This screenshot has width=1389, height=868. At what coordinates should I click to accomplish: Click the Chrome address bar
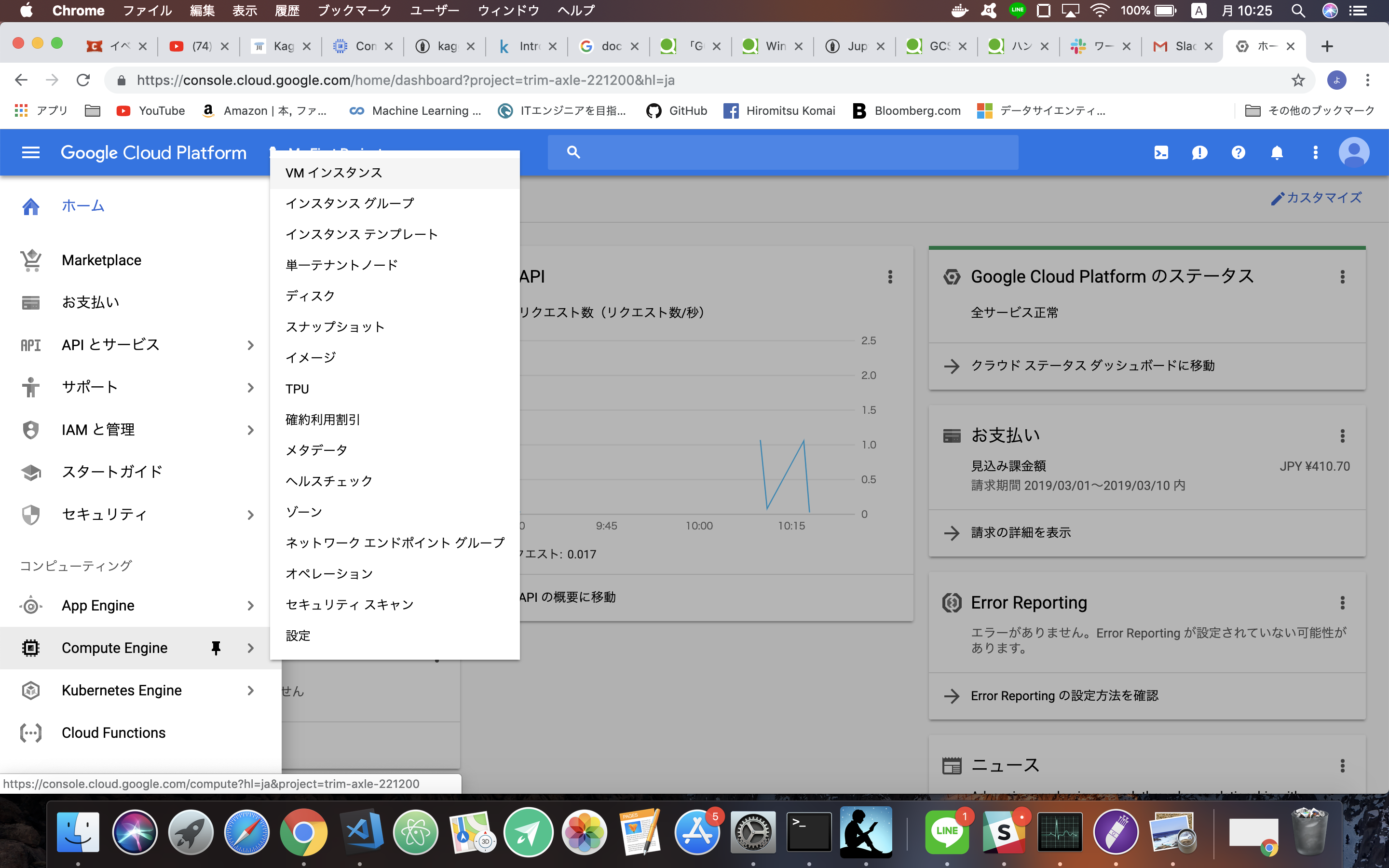coord(709,80)
